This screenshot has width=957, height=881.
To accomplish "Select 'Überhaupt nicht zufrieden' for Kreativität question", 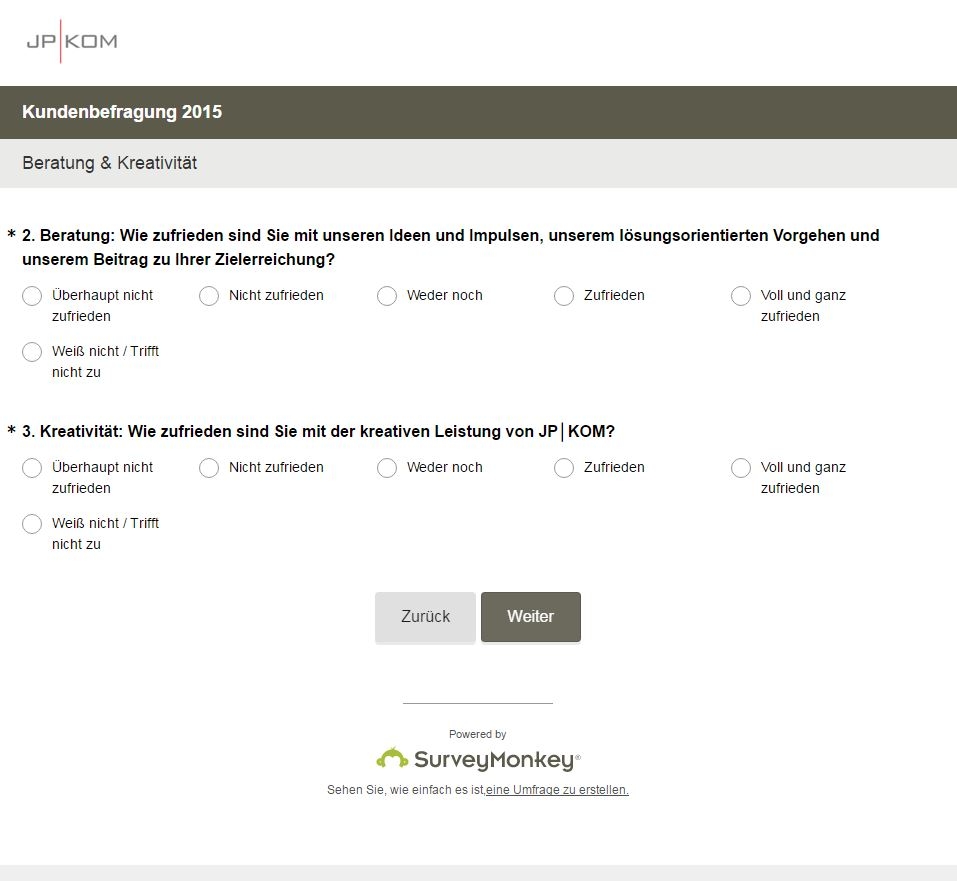I will (32, 468).
